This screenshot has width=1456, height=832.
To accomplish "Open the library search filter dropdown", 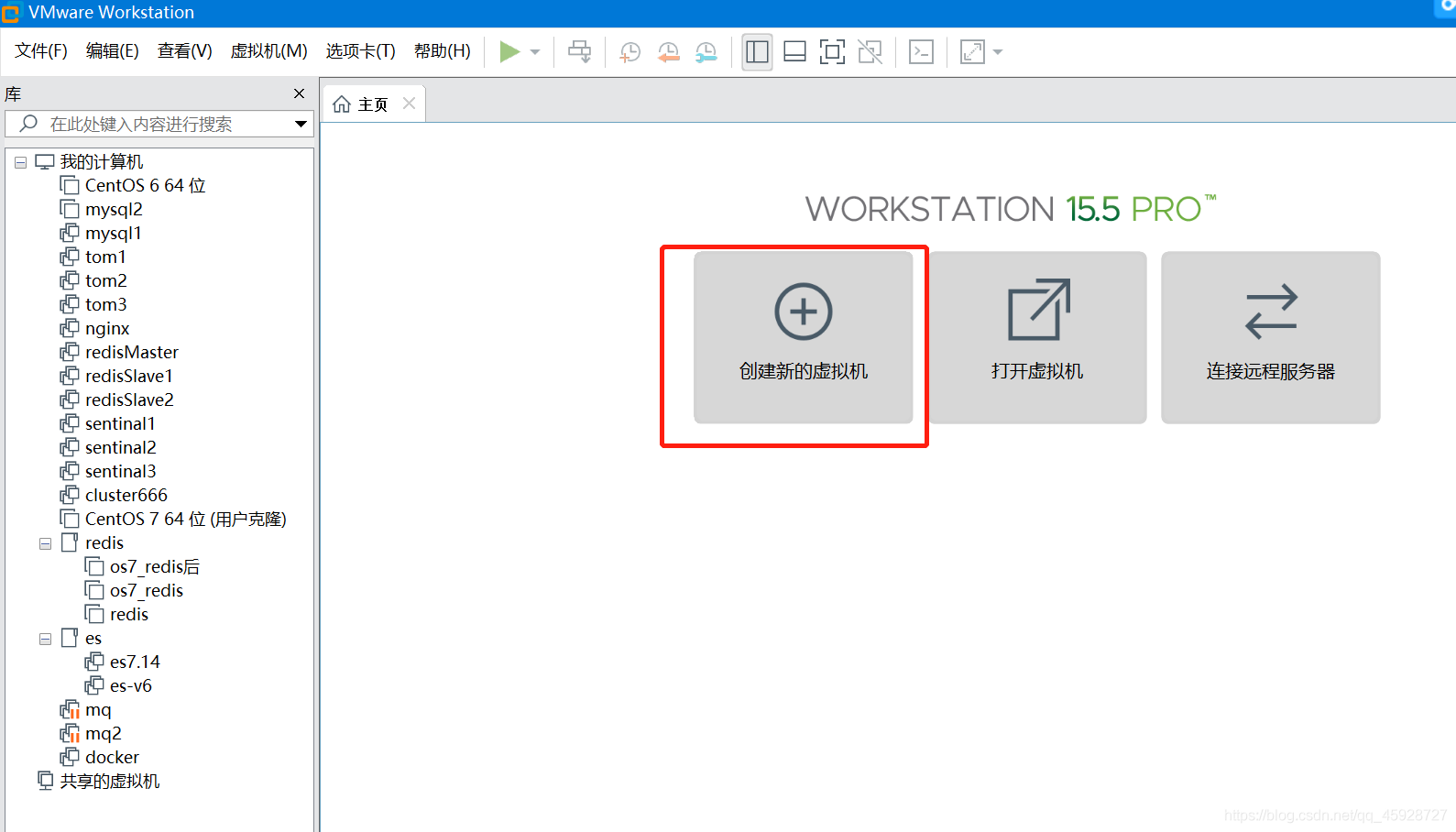I will pos(300,124).
